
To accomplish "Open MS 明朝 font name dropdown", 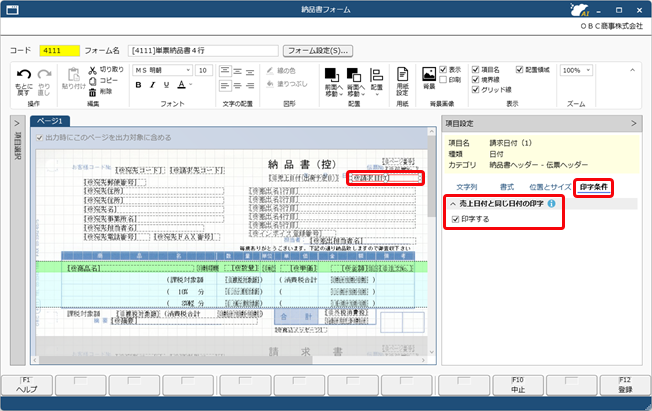I will (188, 70).
